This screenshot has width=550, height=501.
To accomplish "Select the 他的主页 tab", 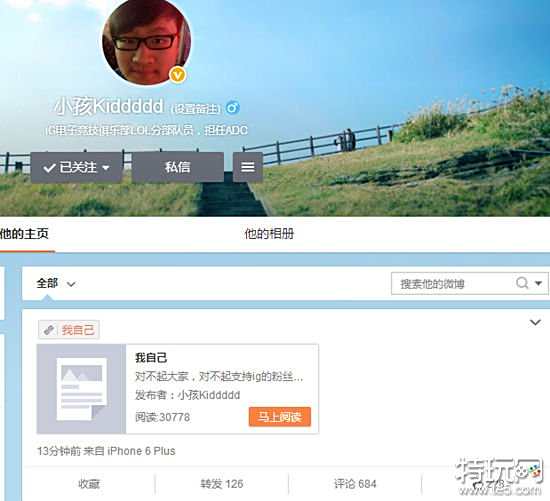I will tap(24, 234).
